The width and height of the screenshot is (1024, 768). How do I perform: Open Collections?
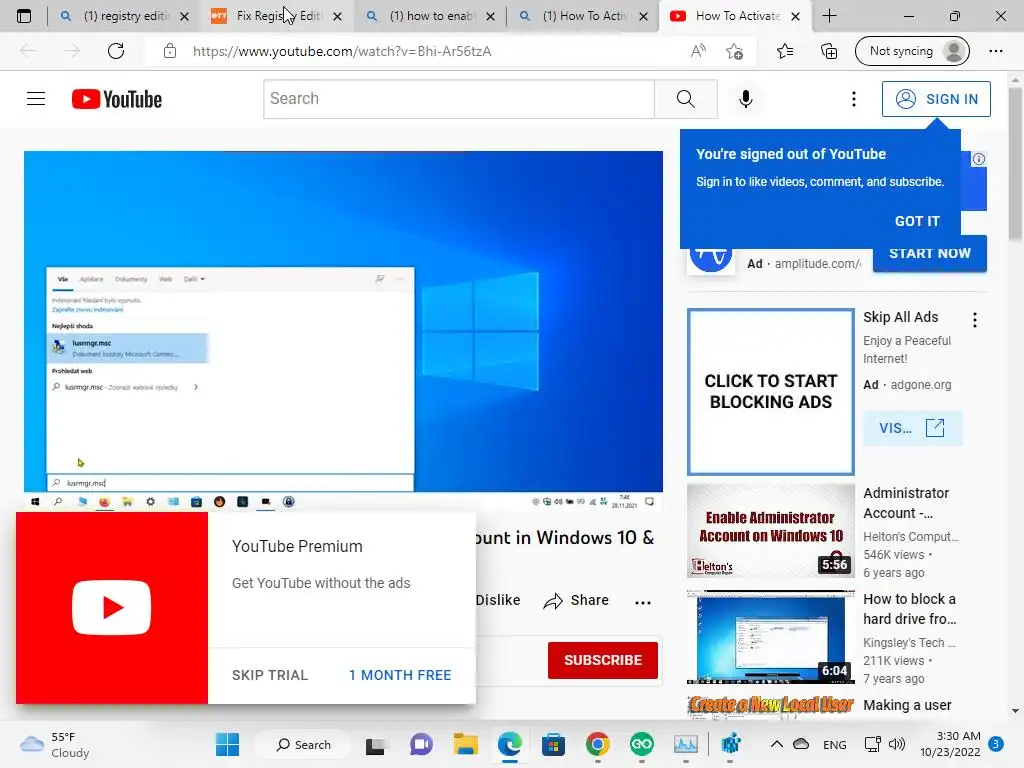829,51
